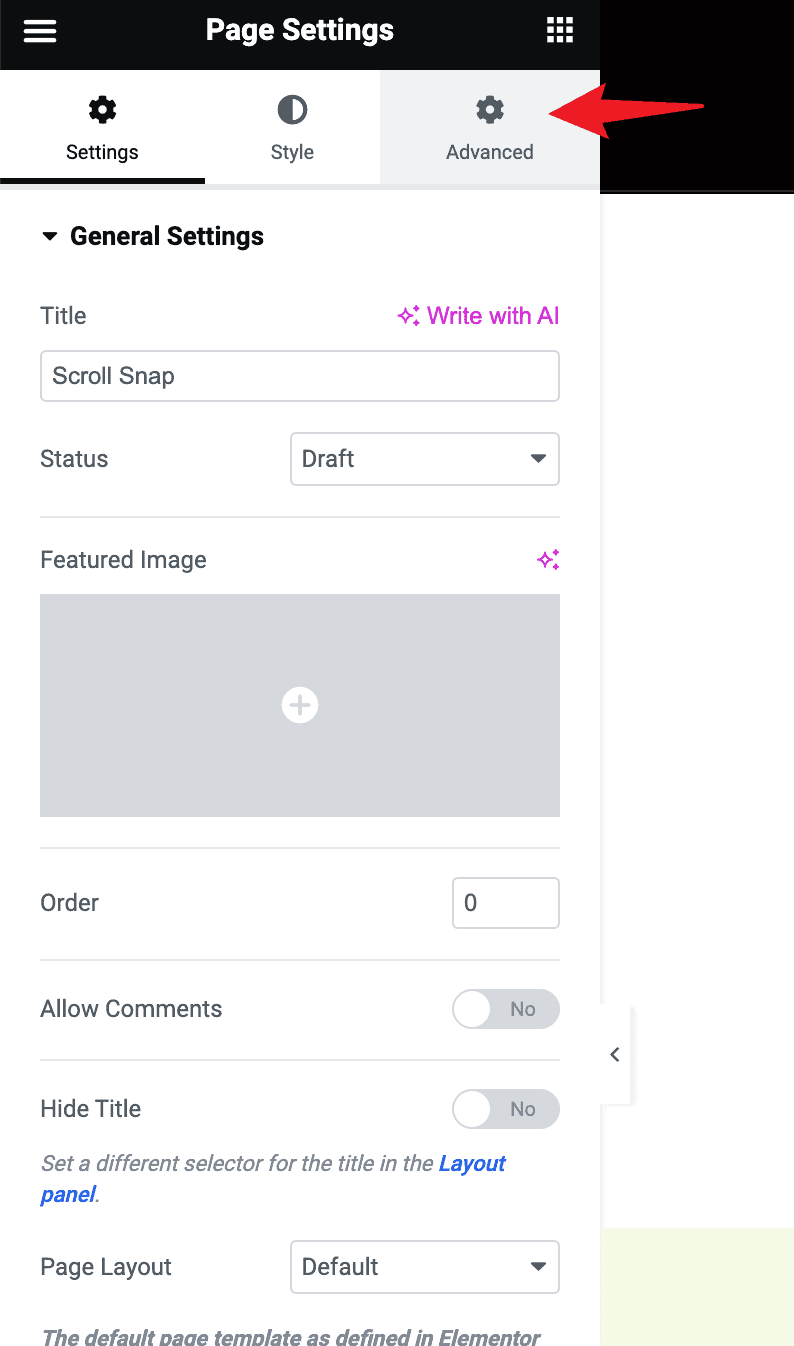
Task: Click the Advanced gear icon
Action: pyautogui.click(x=490, y=110)
